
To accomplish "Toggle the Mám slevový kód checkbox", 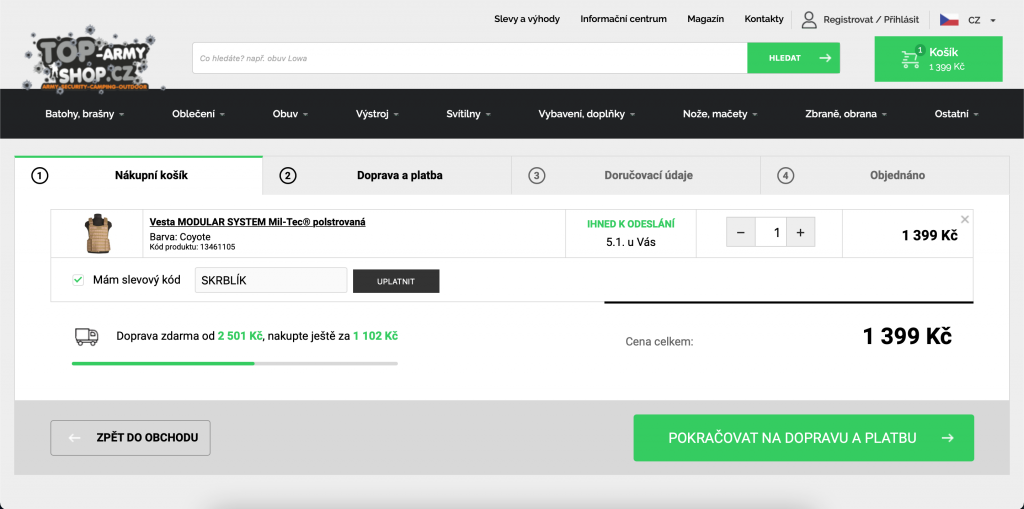I will pyautogui.click(x=78, y=280).
